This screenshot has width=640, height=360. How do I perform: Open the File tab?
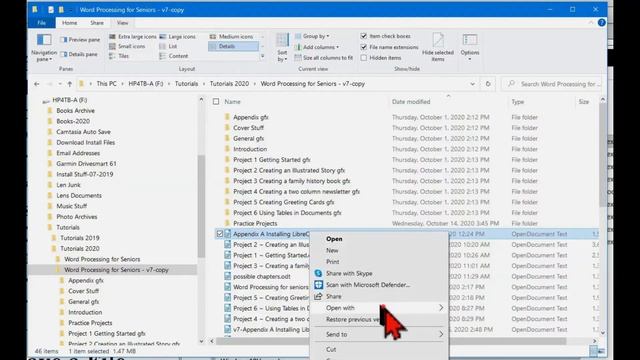[x=41, y=23]
